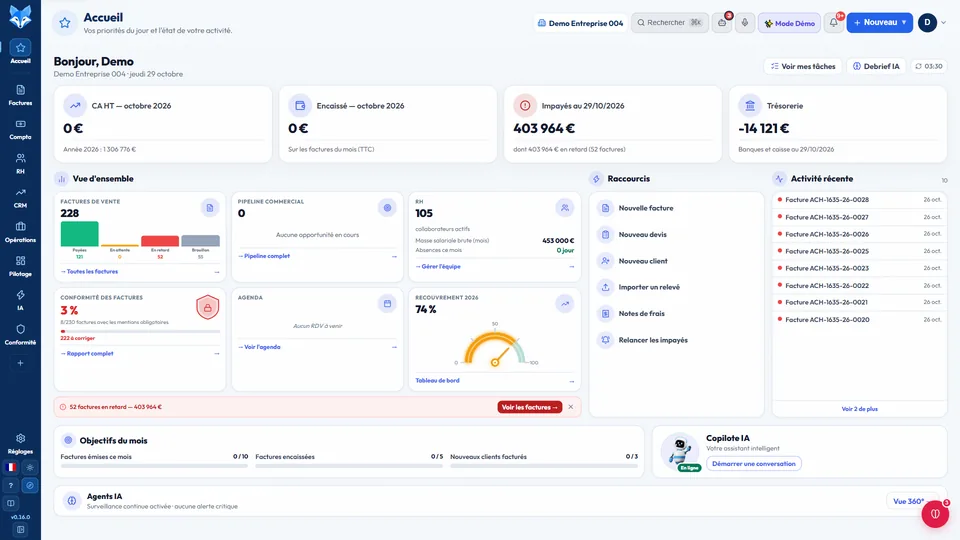The width and height of the screenshot is (960, 540).
Task: Click the document icon in Factures de vente card
Action: click(210, 208)
